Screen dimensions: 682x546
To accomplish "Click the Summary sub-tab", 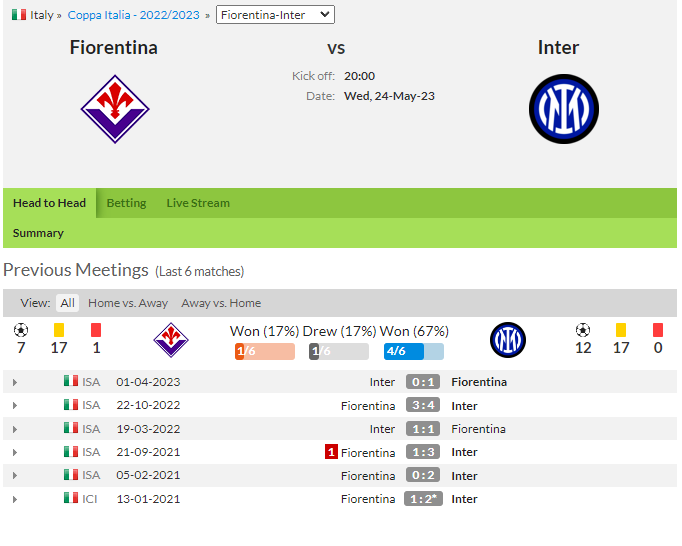I will coord(38,233).
